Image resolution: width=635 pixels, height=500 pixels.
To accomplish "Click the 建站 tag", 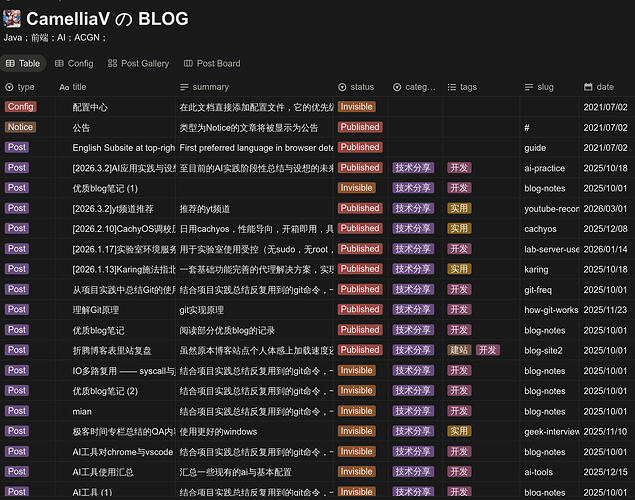I will click(459, 350).
